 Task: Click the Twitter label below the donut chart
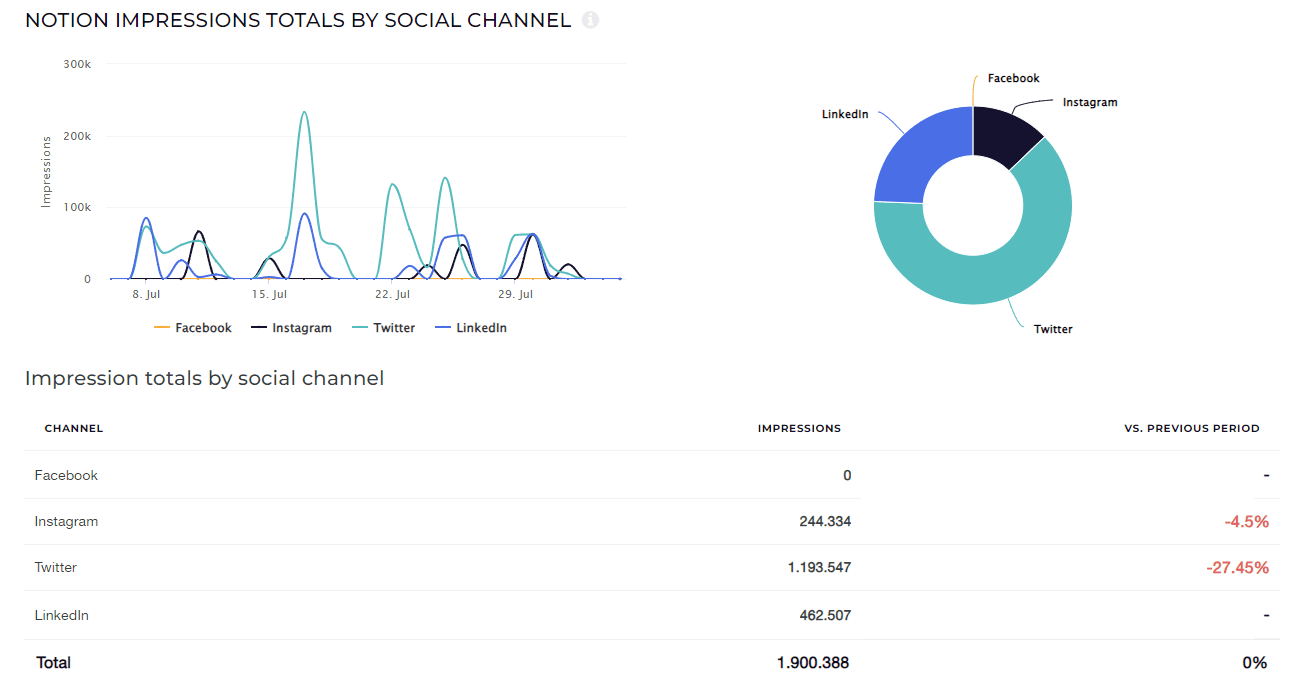click(x=1053, y=329)
